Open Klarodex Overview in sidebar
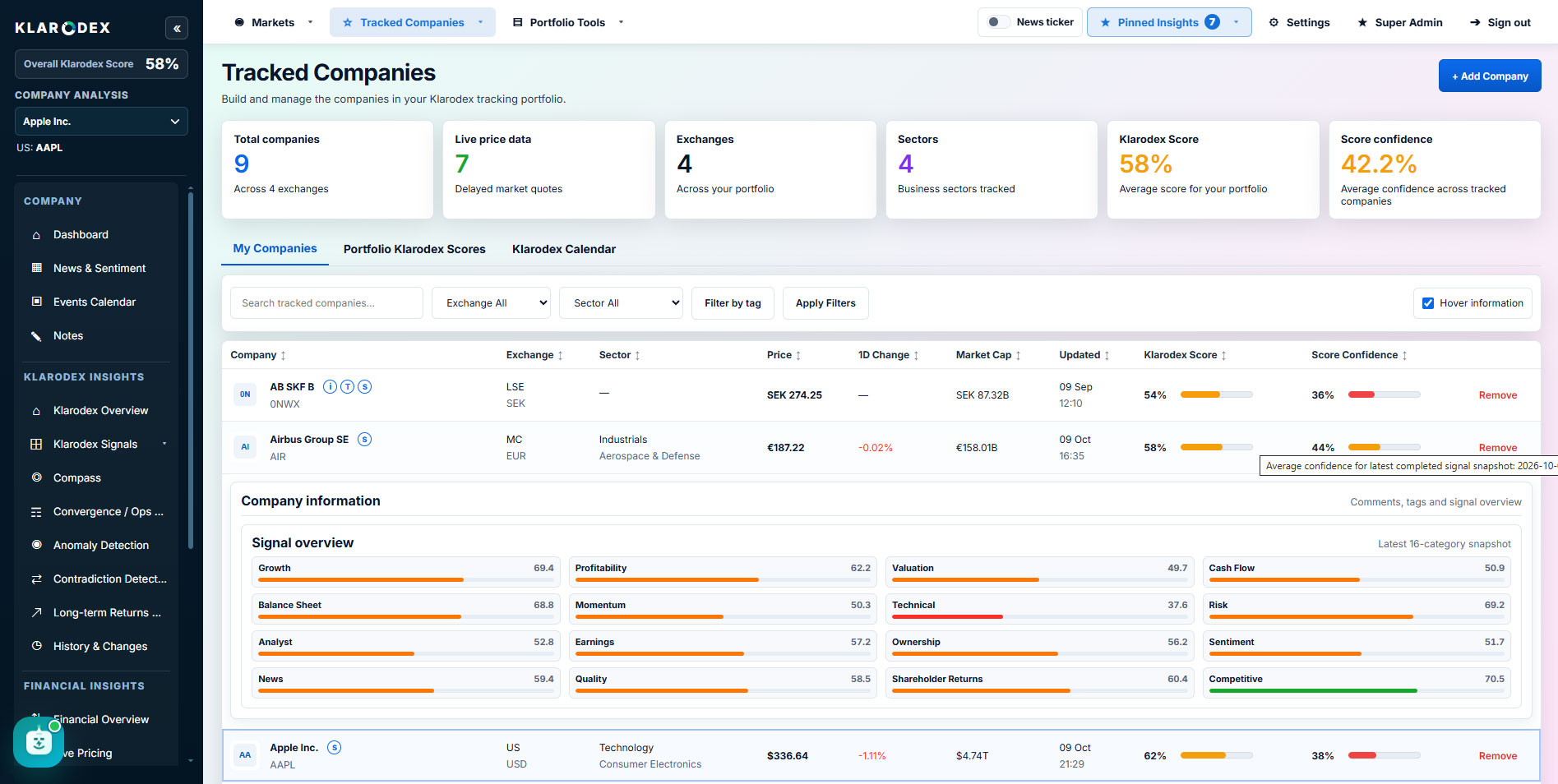 (100, 411)
